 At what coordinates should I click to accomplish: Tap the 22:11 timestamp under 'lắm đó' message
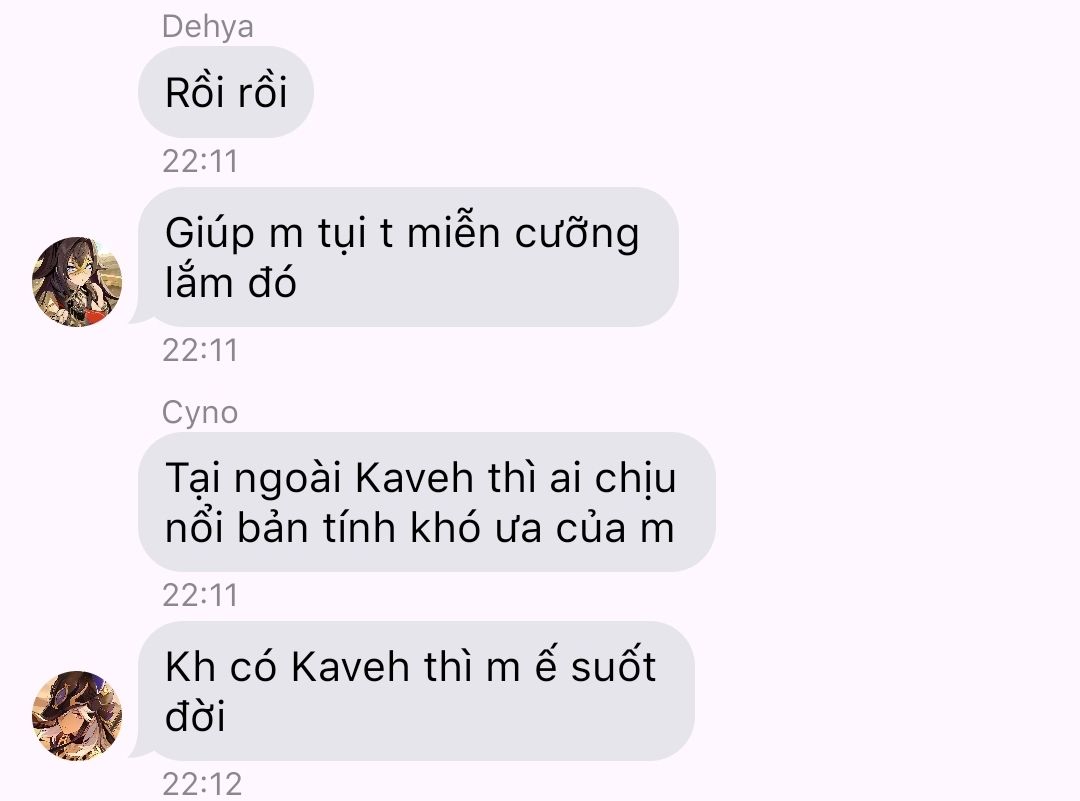(x=200, y=350)
